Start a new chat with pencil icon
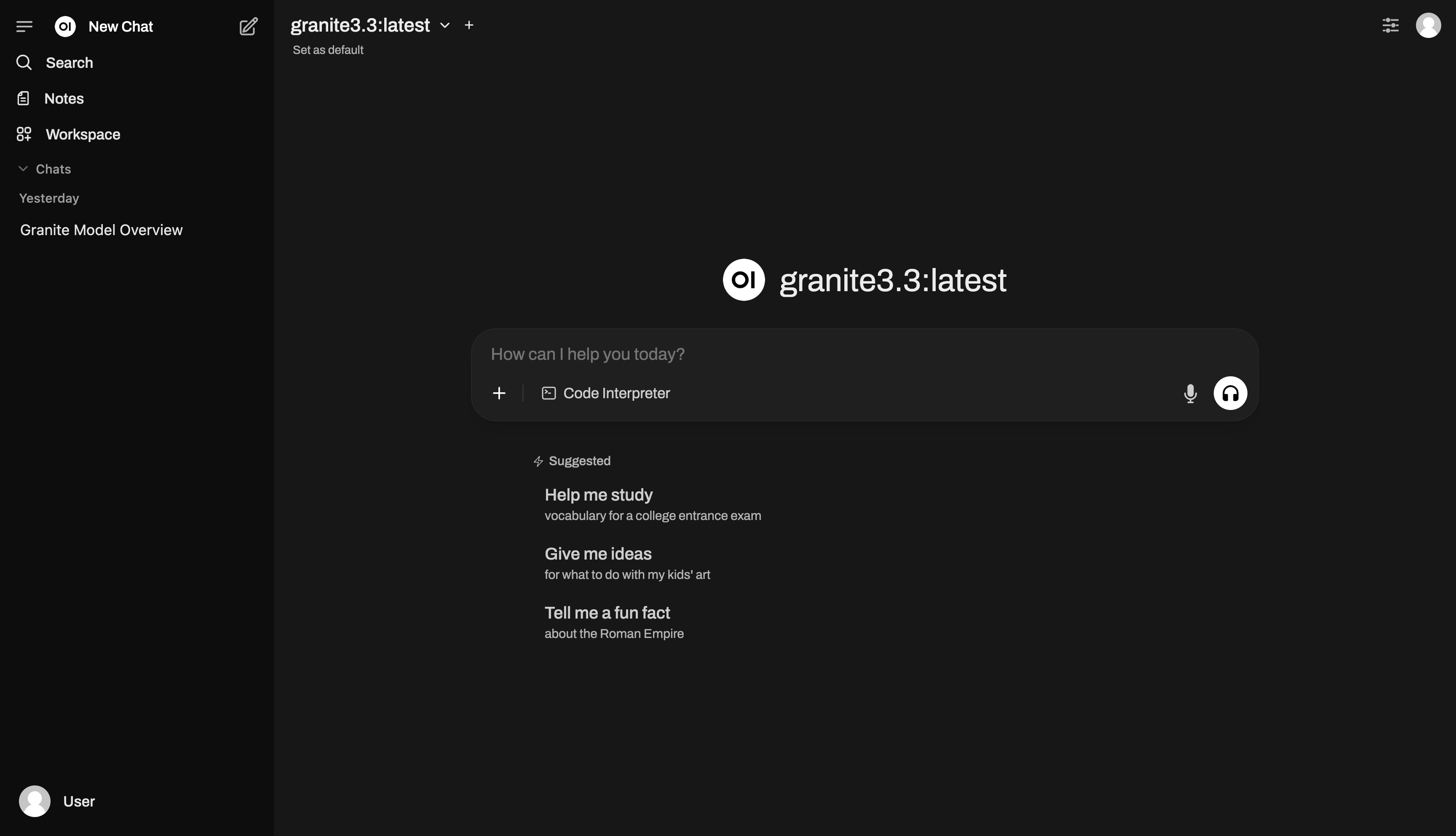 (249, 27)
